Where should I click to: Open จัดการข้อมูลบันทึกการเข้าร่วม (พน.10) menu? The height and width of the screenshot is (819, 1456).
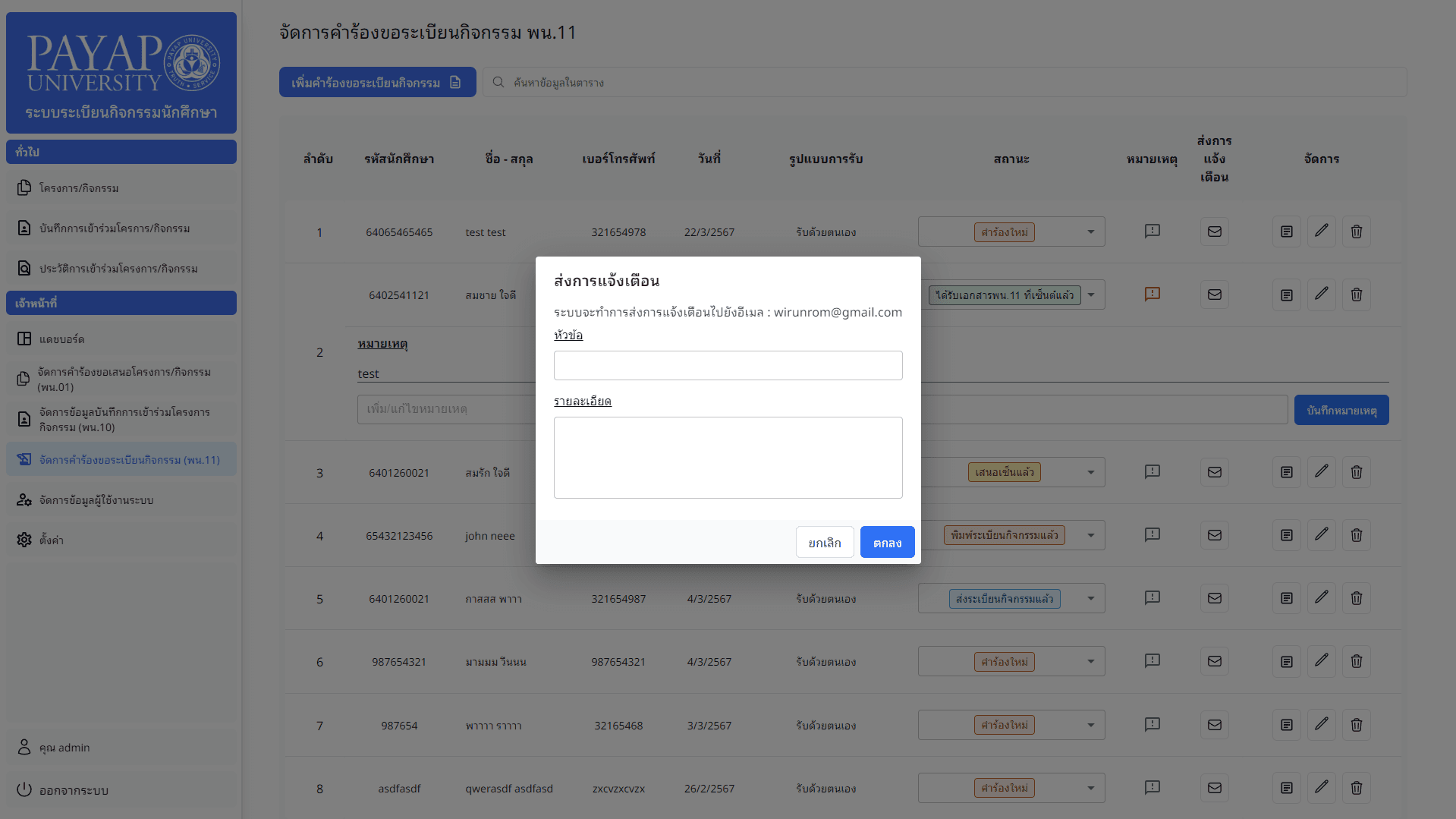(x=121, y=419)
